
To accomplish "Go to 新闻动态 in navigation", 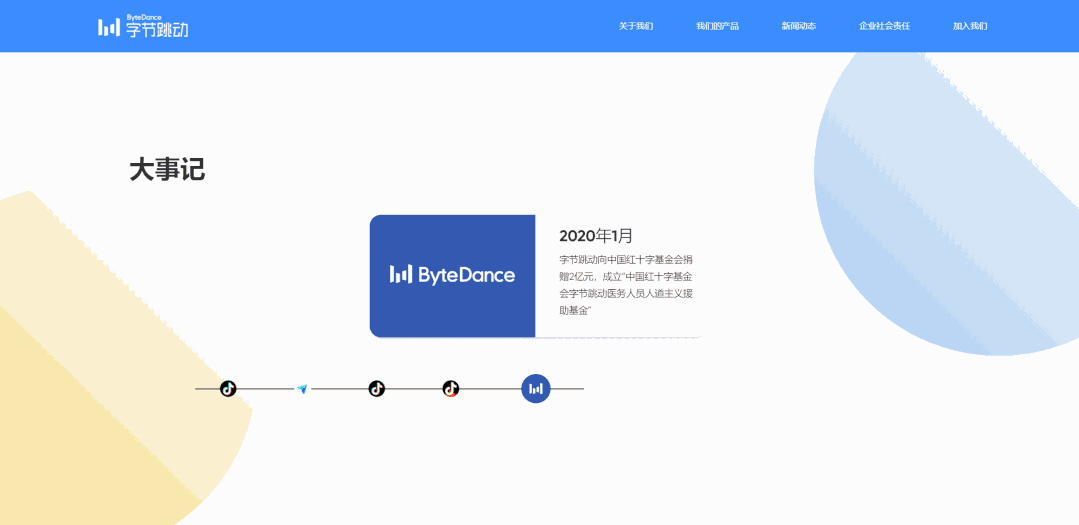I will click(799, 26).
